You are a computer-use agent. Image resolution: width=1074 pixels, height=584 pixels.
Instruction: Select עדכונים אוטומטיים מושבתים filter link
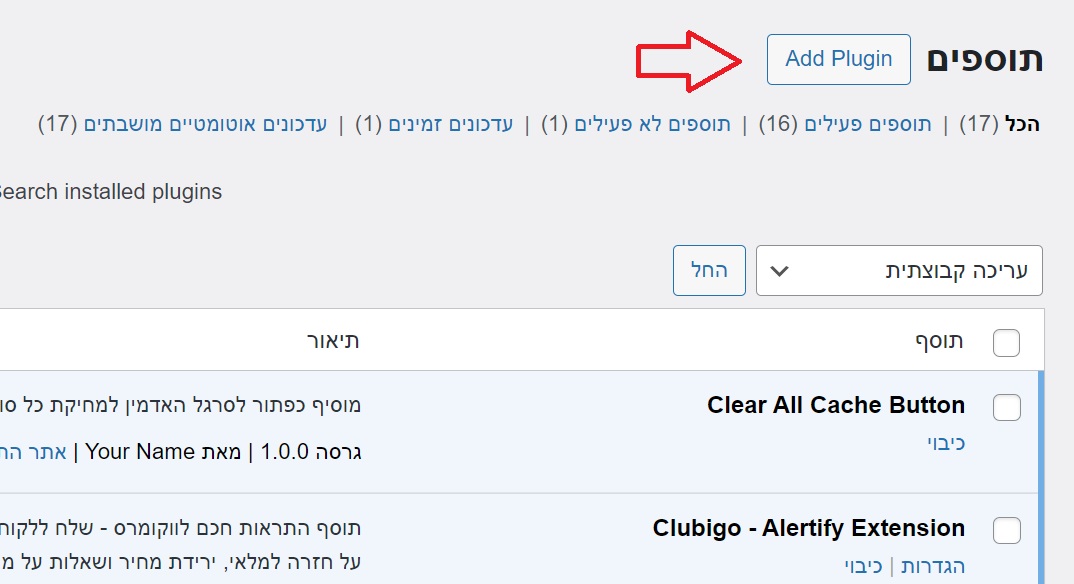point(205,124)
